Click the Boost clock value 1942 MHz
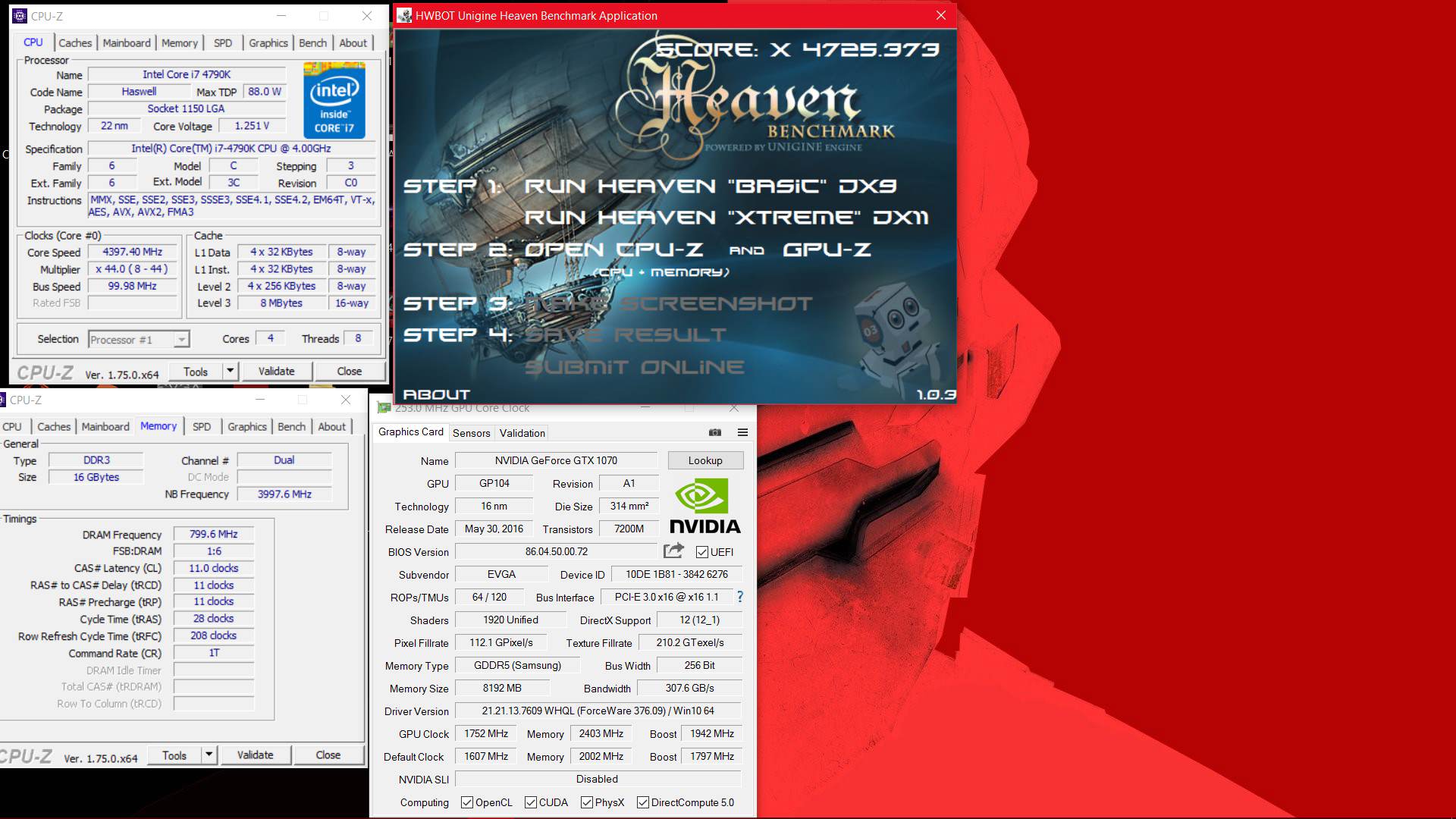 tap(711, 733)
